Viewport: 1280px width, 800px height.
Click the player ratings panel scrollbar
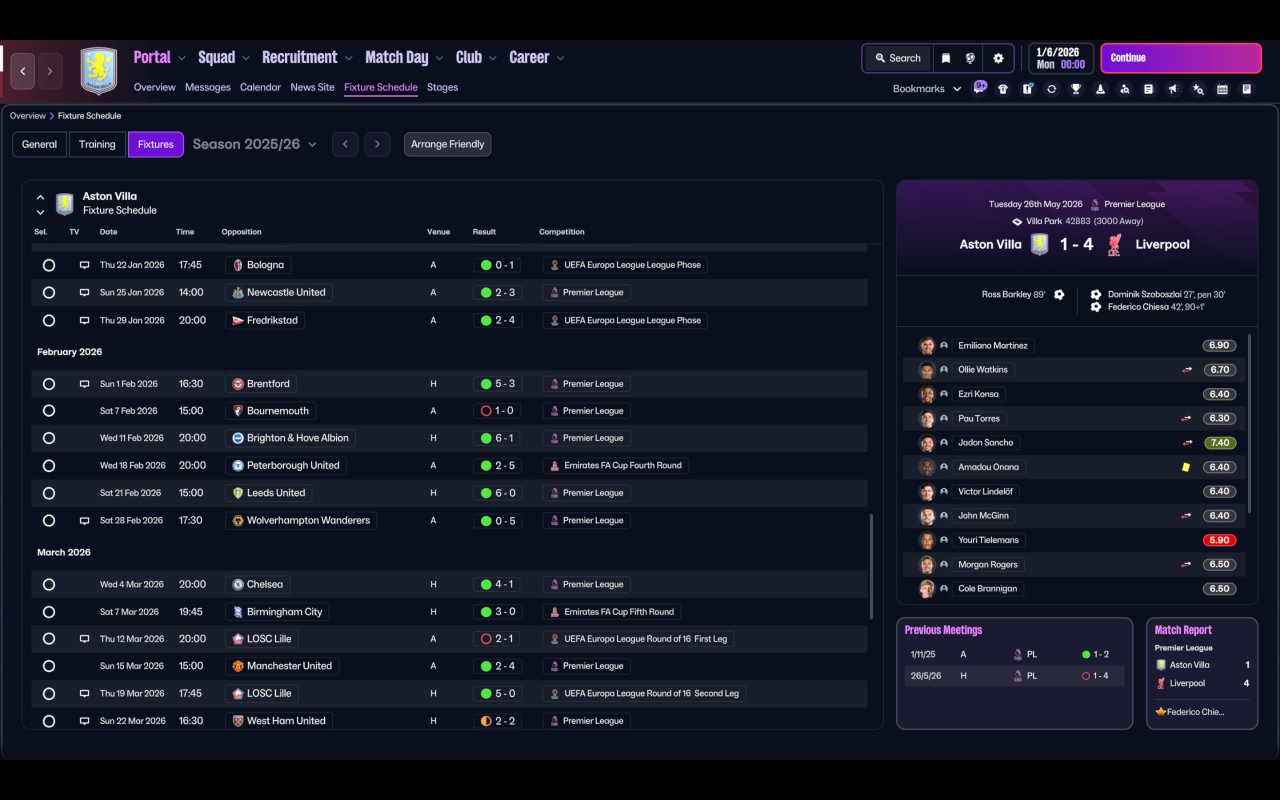(x=1249, y=422)
